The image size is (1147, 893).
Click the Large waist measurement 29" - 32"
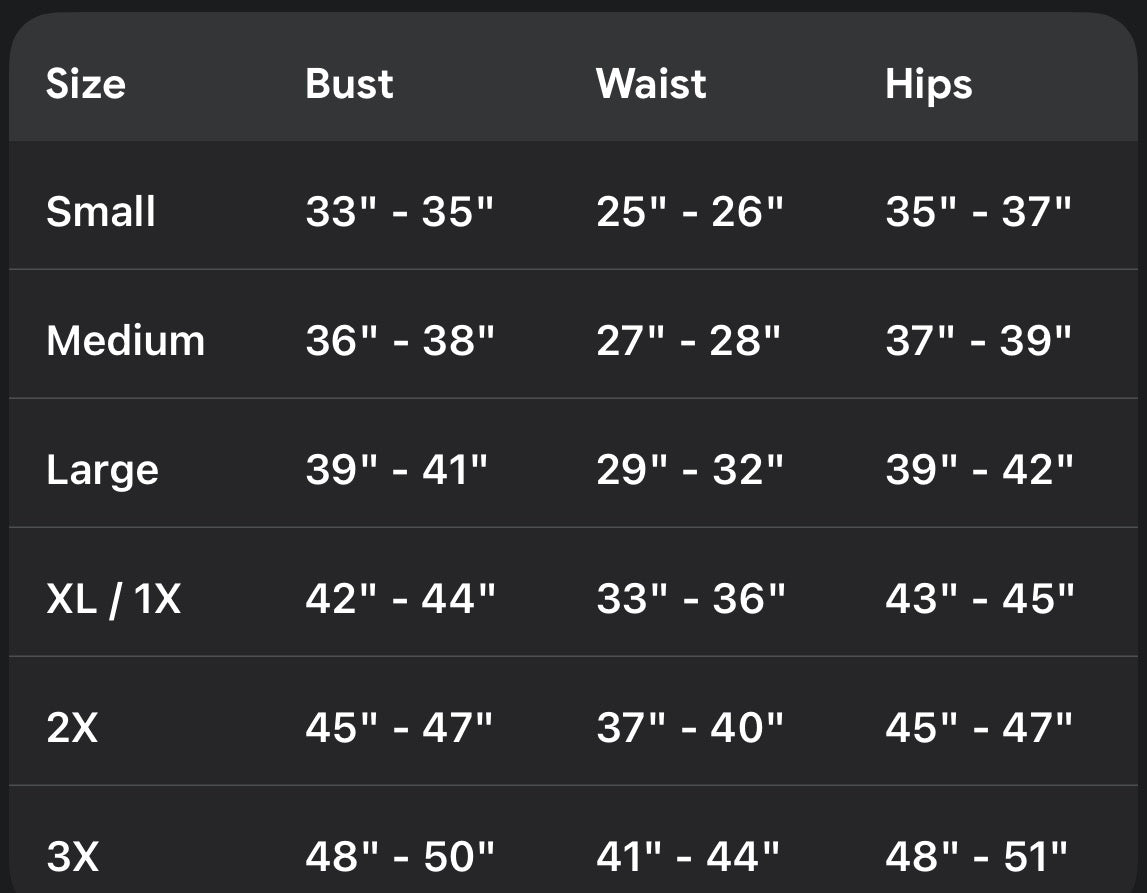[690, 470]
